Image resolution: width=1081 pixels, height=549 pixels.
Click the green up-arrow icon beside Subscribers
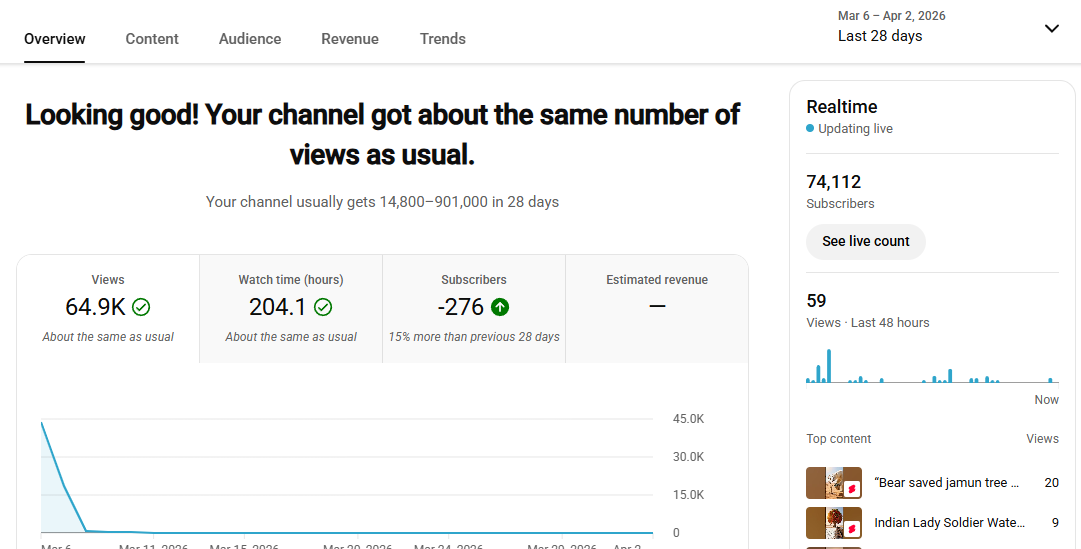click(x=500, y=307)
